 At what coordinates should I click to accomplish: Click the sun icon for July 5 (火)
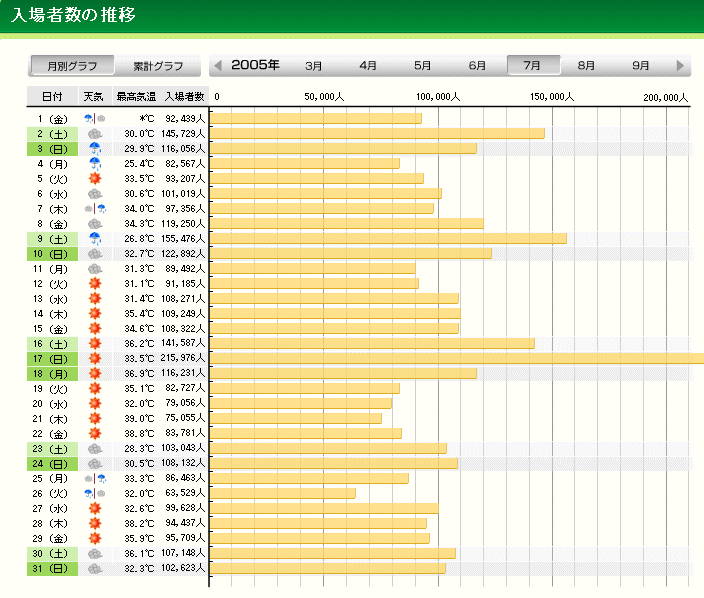click(x=95, y=178)
